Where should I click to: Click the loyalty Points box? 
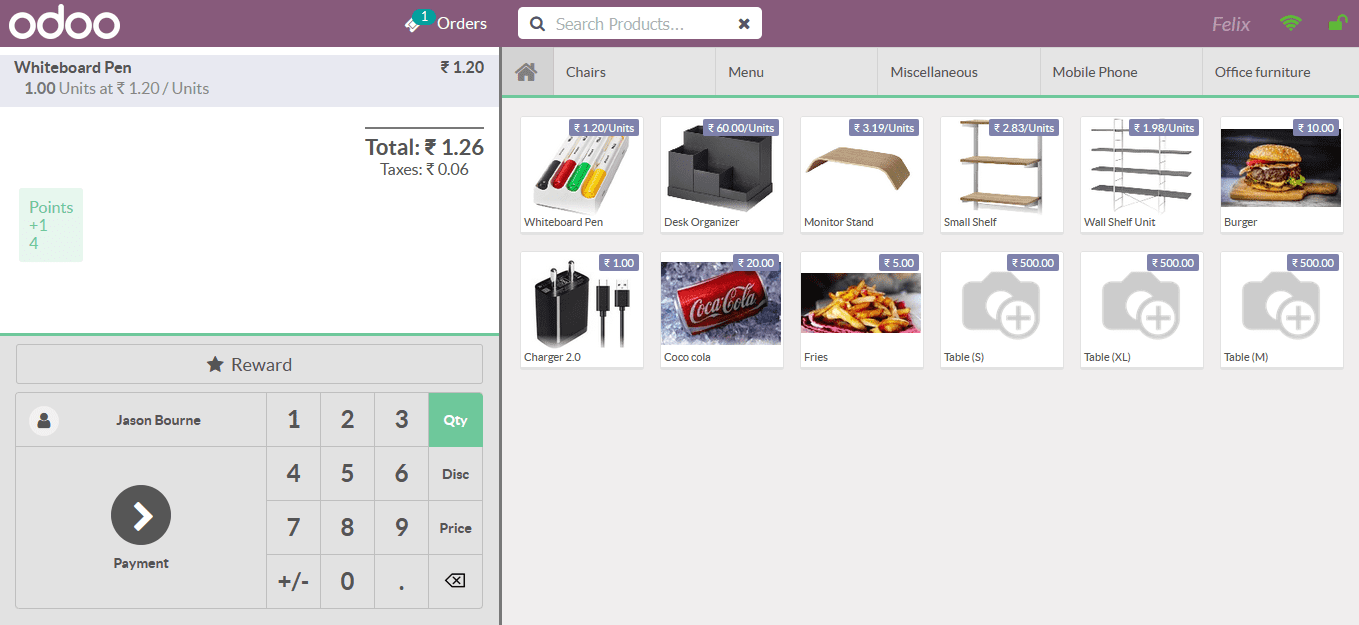[x=51, y=225]
